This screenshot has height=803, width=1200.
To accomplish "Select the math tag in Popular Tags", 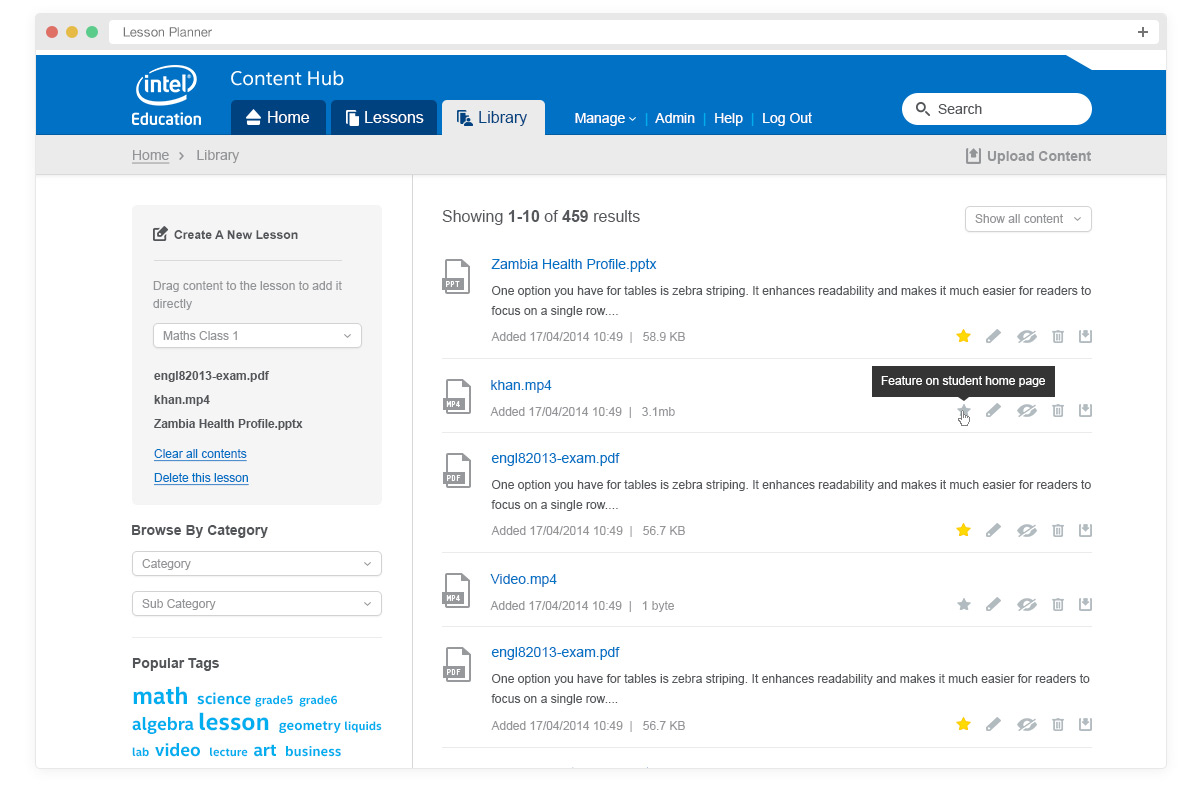I will tap(160, 696).
